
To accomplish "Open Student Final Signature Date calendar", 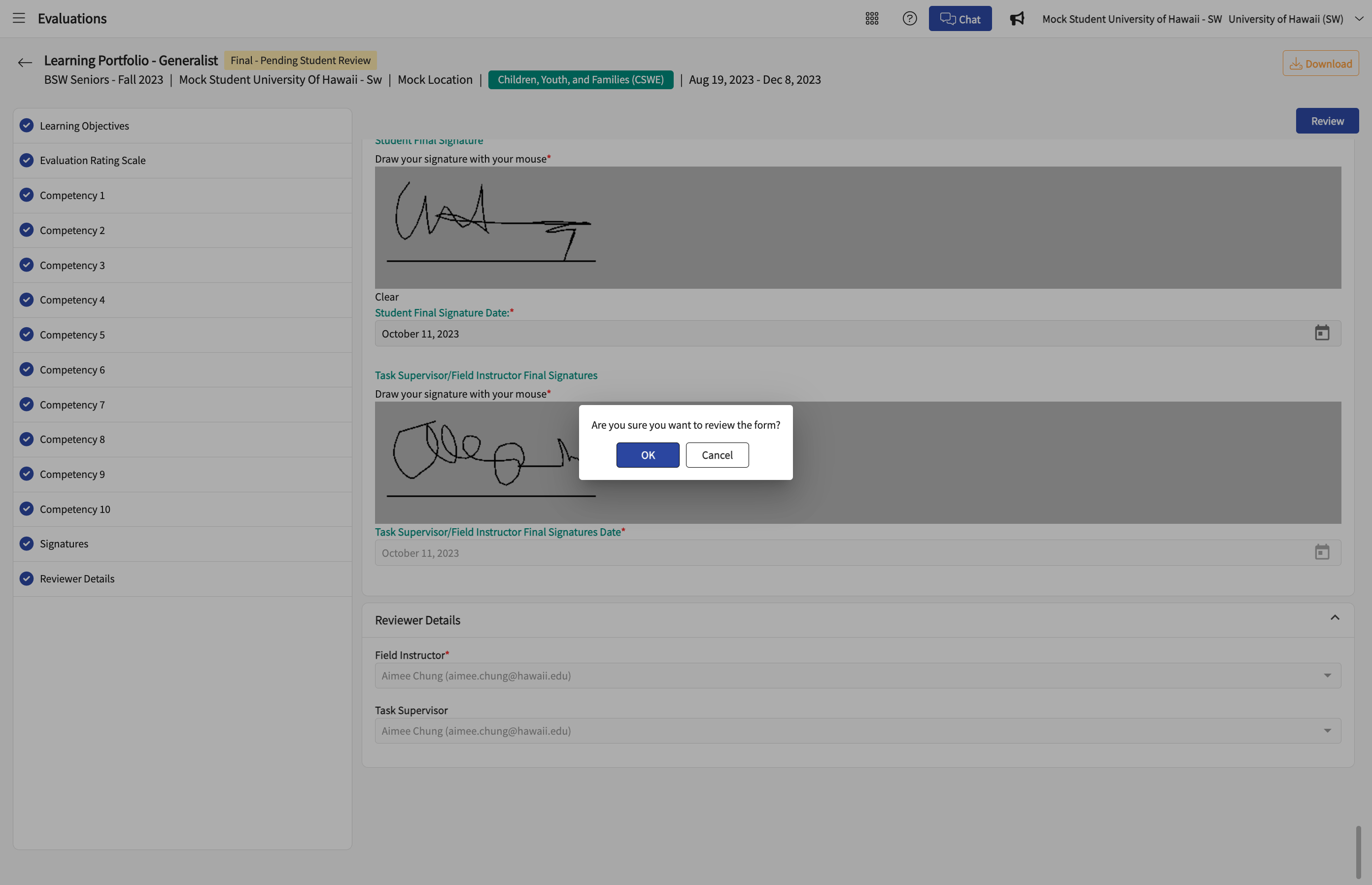I will (x=1321, y=333).
